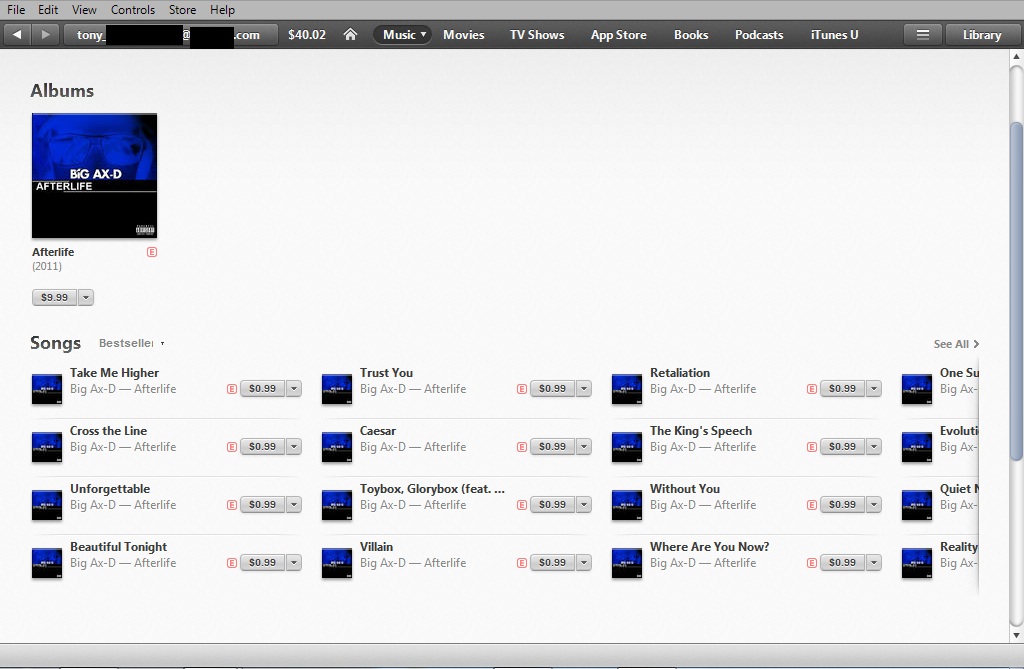Screen dimensions: 1024x669
Task: Click the Caesar song artwork
Action: [337, 447]
